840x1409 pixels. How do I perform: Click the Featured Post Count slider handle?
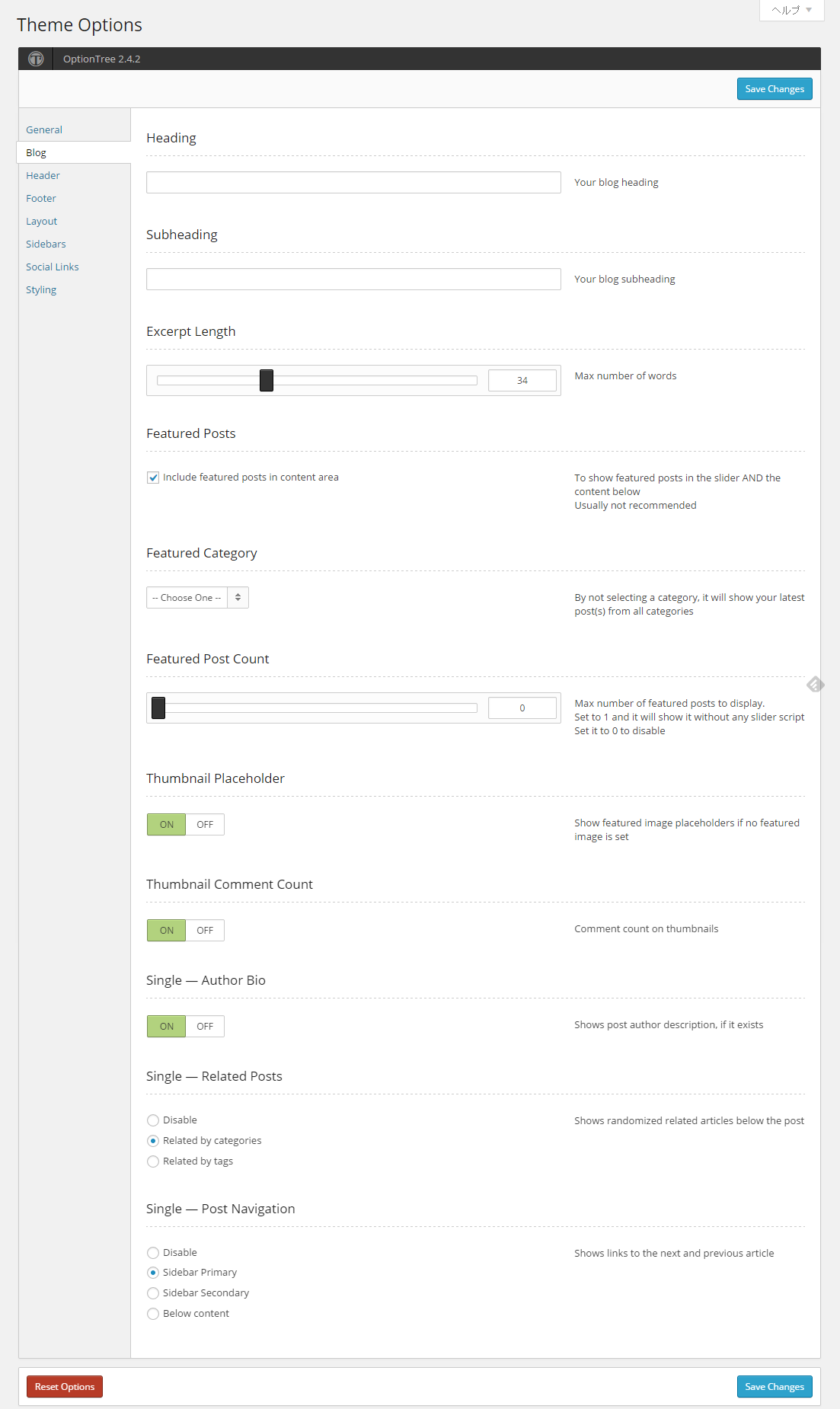[158, 708]
